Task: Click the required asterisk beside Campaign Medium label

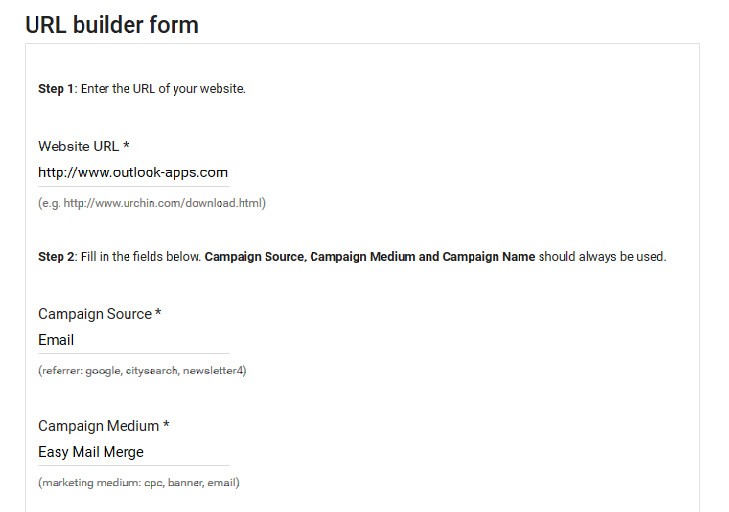Action: (166, 427)
